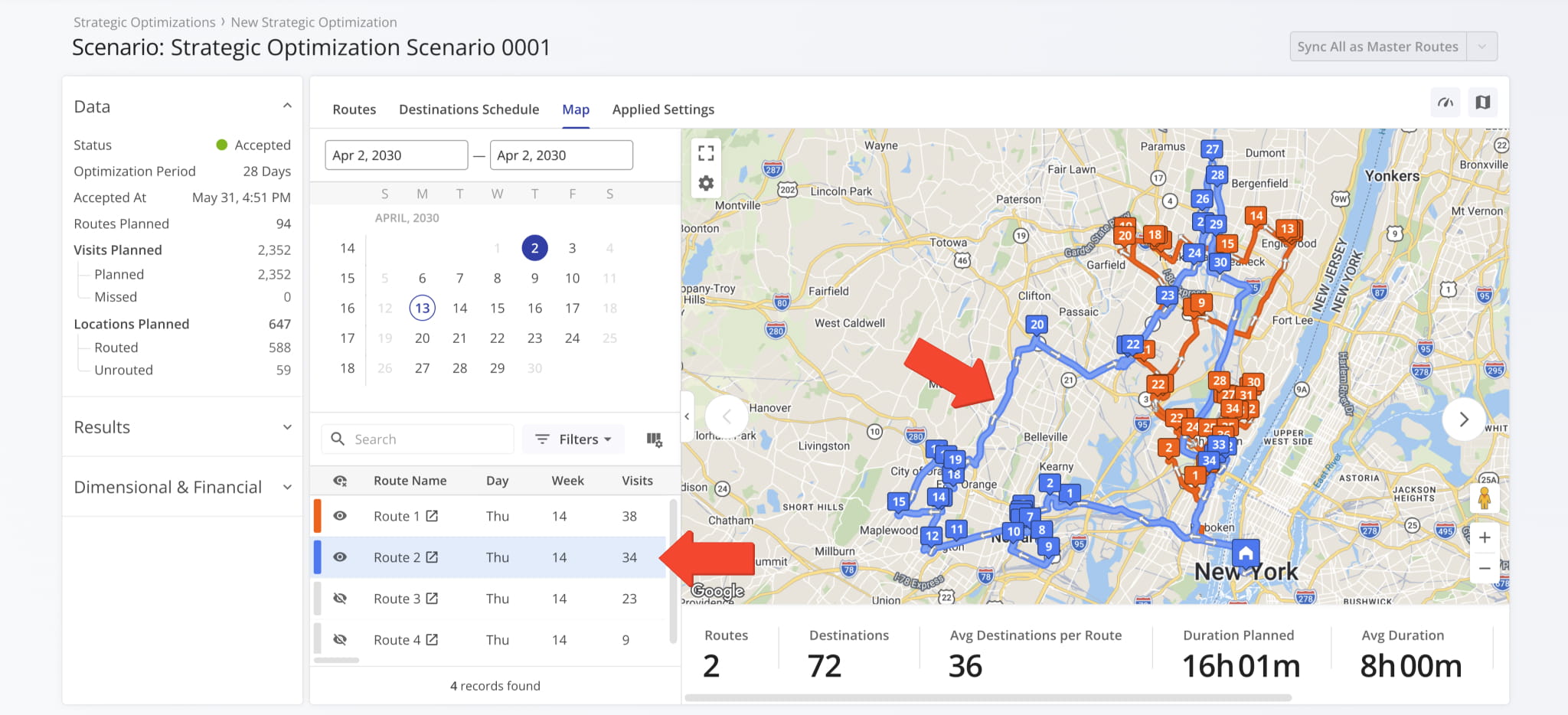Open map fullscreen view icon
1568x715 pixels.
[706, 153]
